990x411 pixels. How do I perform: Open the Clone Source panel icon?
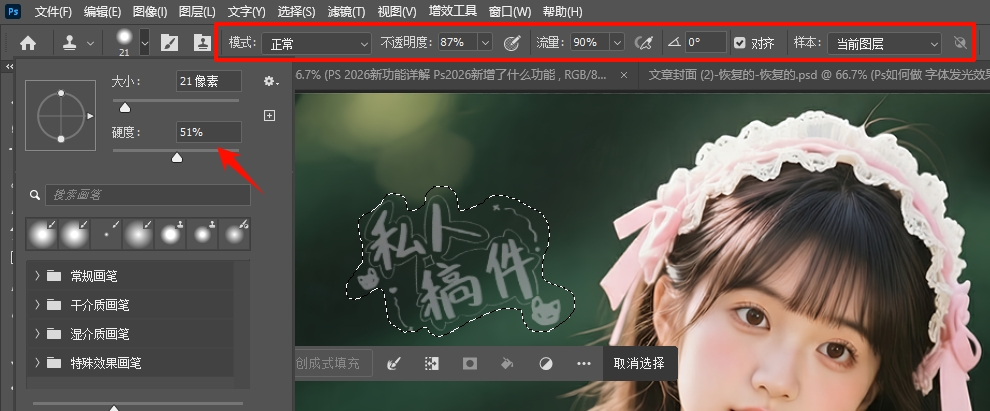point(202,43)
